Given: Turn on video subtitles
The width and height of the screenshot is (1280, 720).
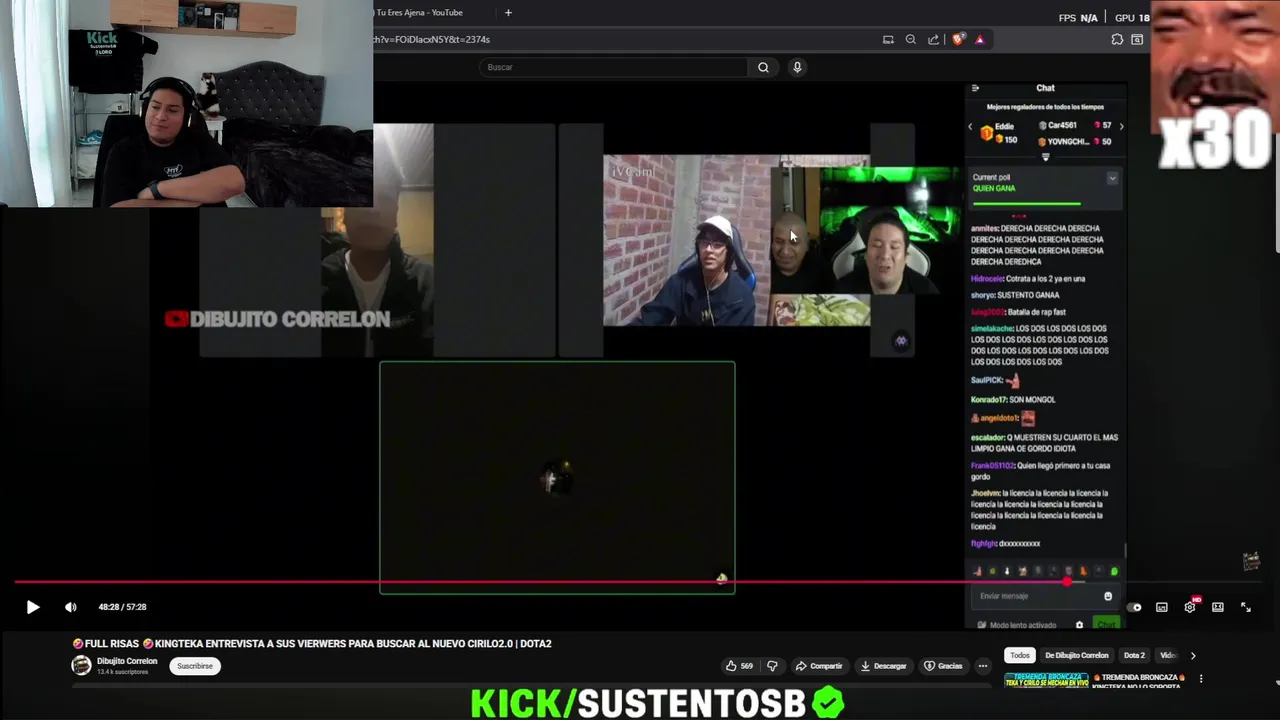Looking at the screenshot, I should tap(1162, 607).
